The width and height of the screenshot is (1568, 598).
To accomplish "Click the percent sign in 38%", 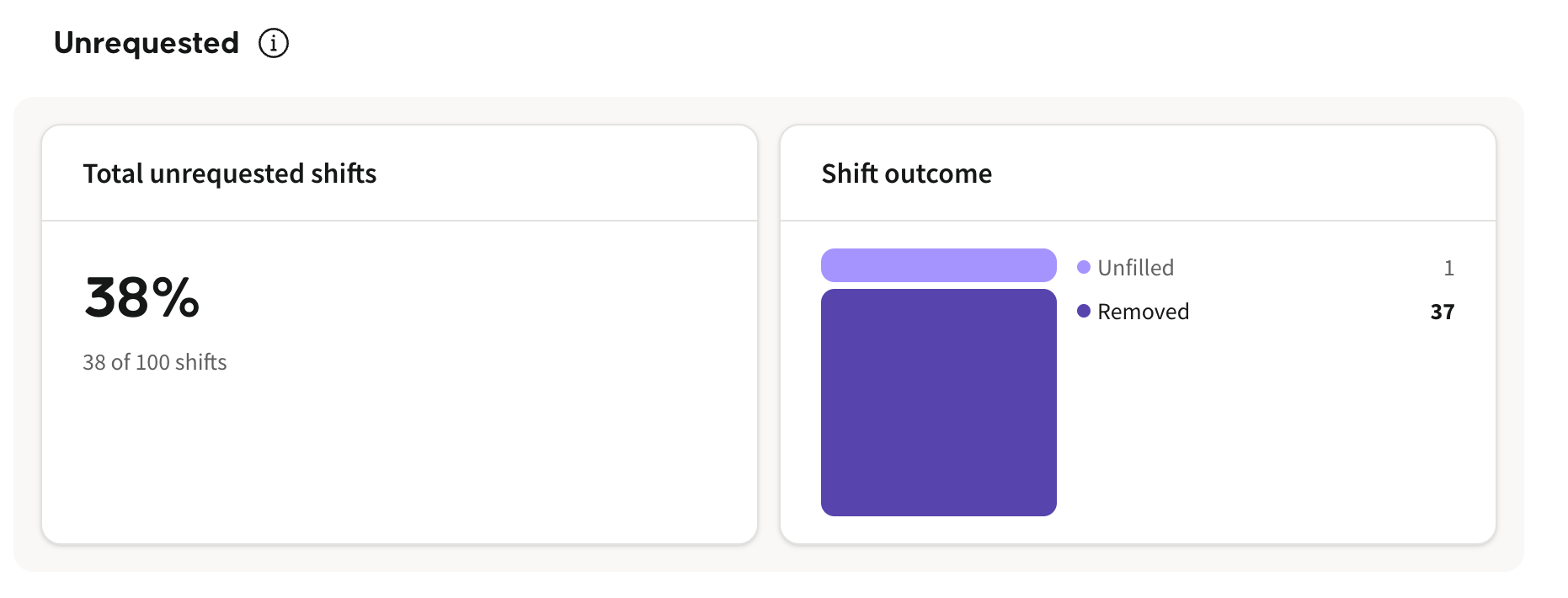I will 176,297.
